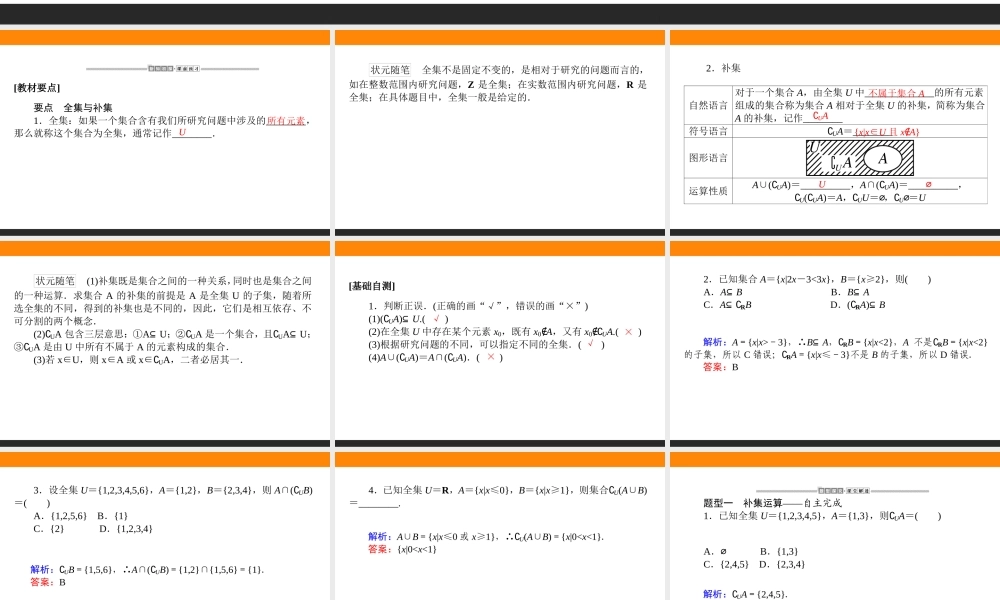Click statement '(4)A∪(∁UA)=A∩(∁UA)'
This screenshot has width=1000, height=600.
(435, 358)
